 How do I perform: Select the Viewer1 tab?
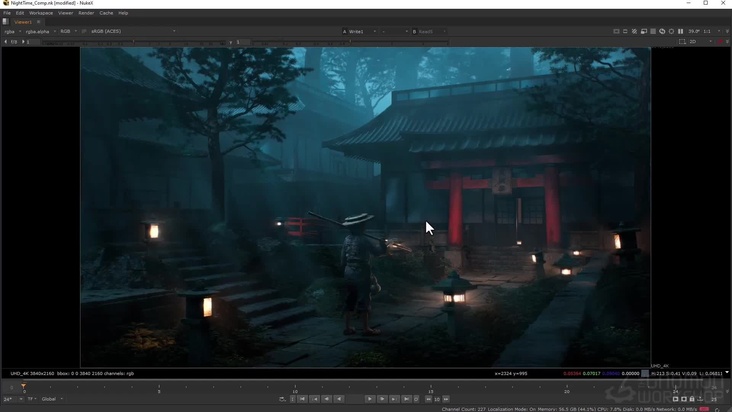coord(23,22)
